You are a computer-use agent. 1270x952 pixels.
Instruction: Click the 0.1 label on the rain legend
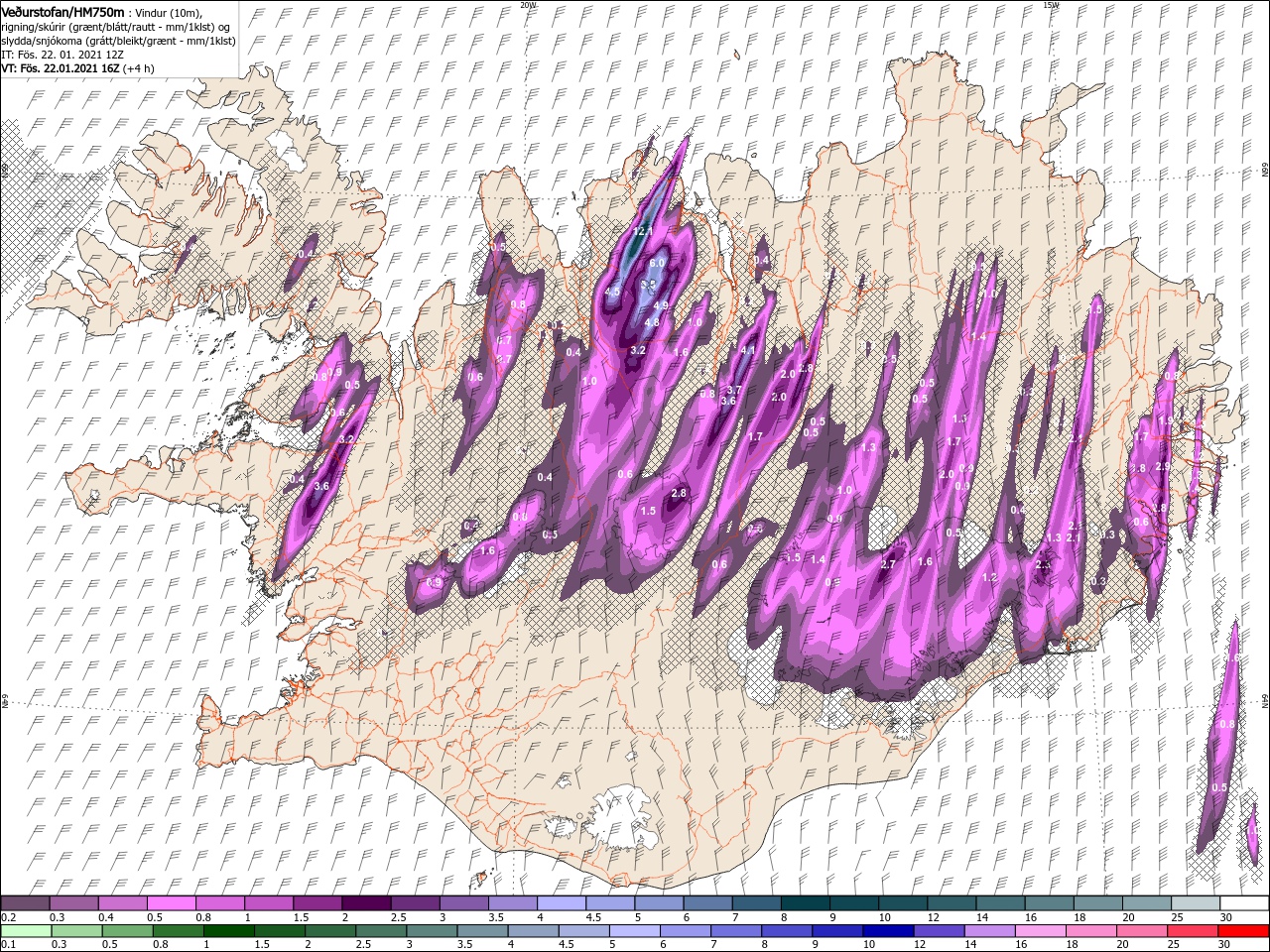point(8,945)
